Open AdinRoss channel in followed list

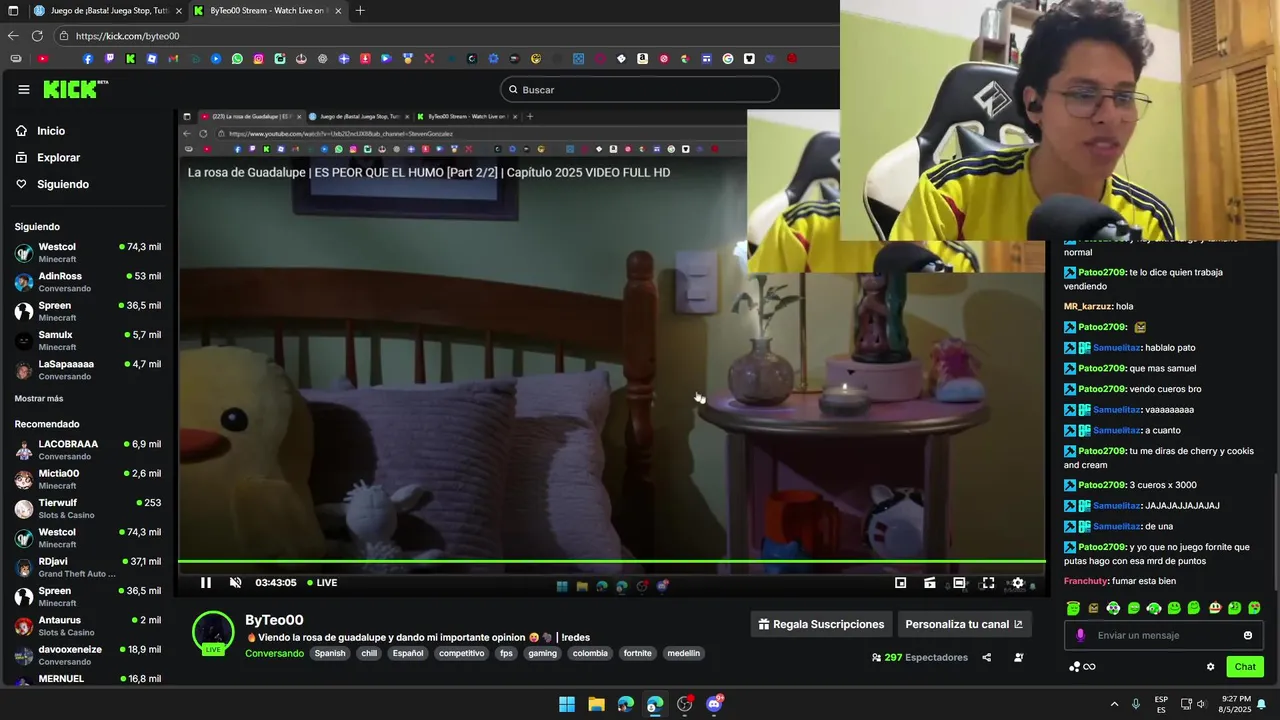tap(88, 282)
